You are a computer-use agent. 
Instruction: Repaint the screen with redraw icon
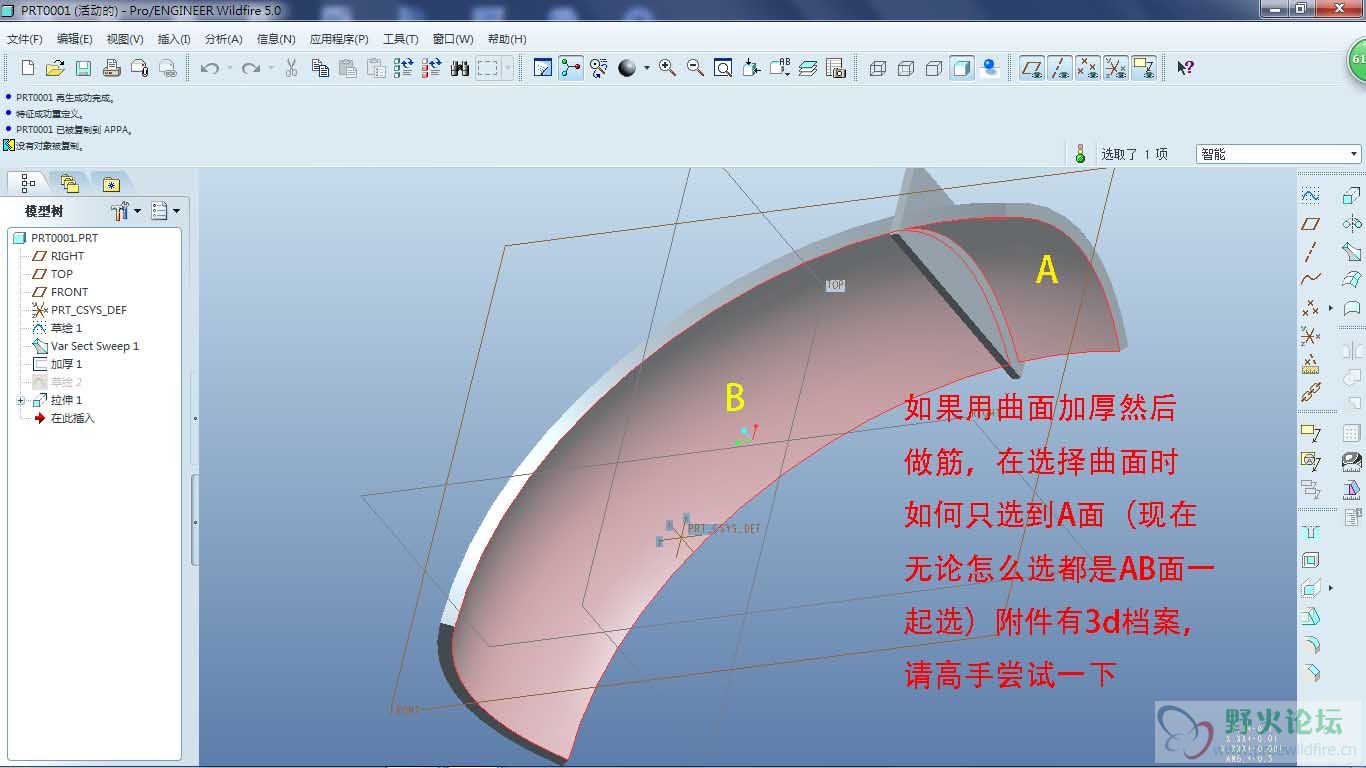coord(543,68)
